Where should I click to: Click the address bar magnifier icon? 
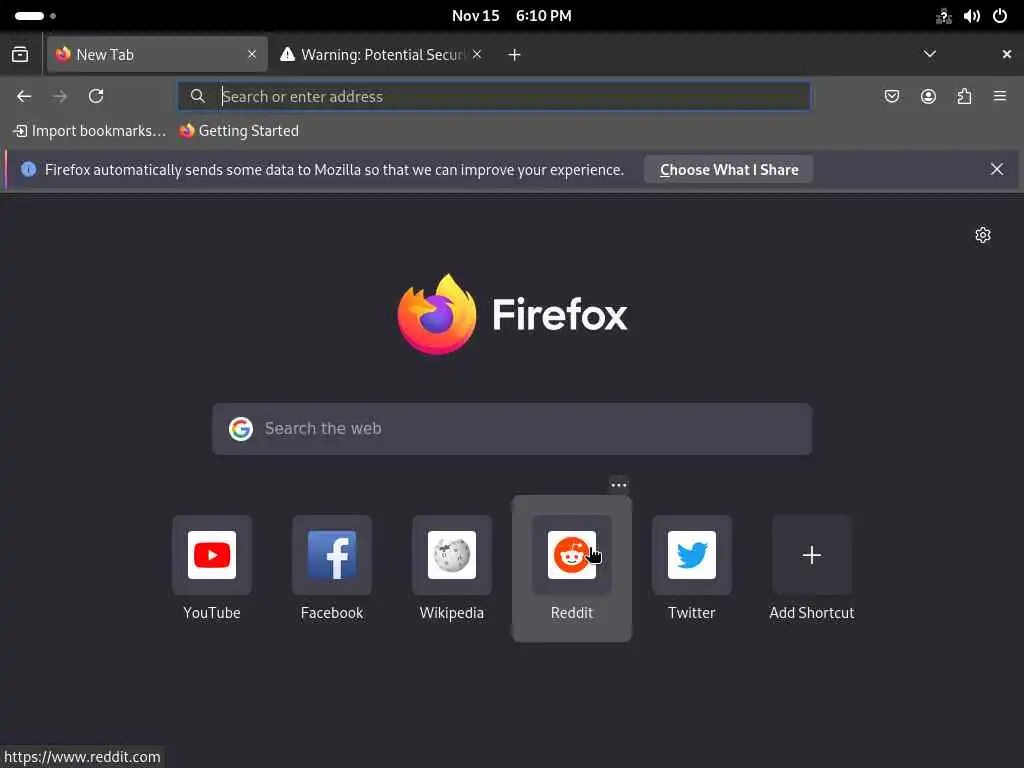(198, 97)
